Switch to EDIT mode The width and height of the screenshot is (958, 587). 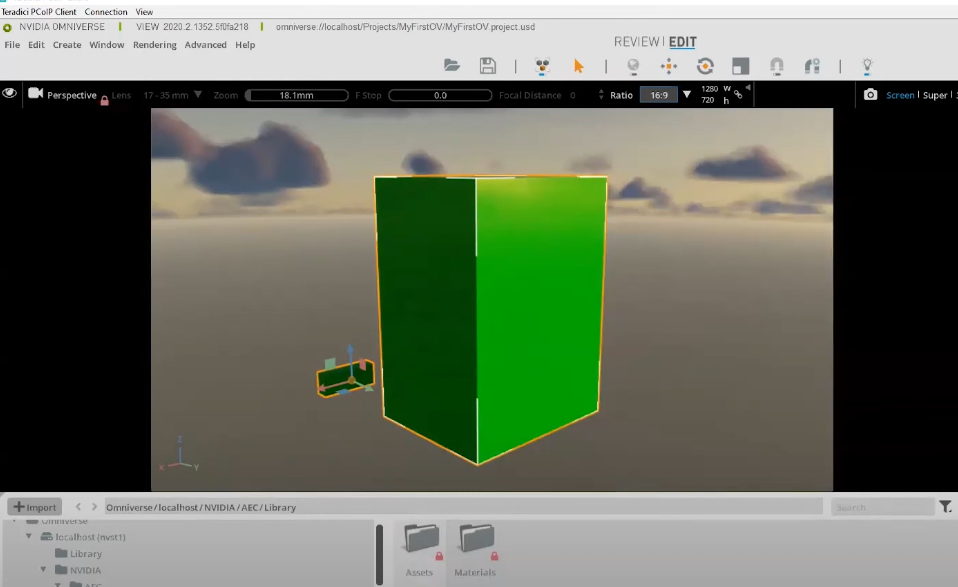[x=682, y=42]
